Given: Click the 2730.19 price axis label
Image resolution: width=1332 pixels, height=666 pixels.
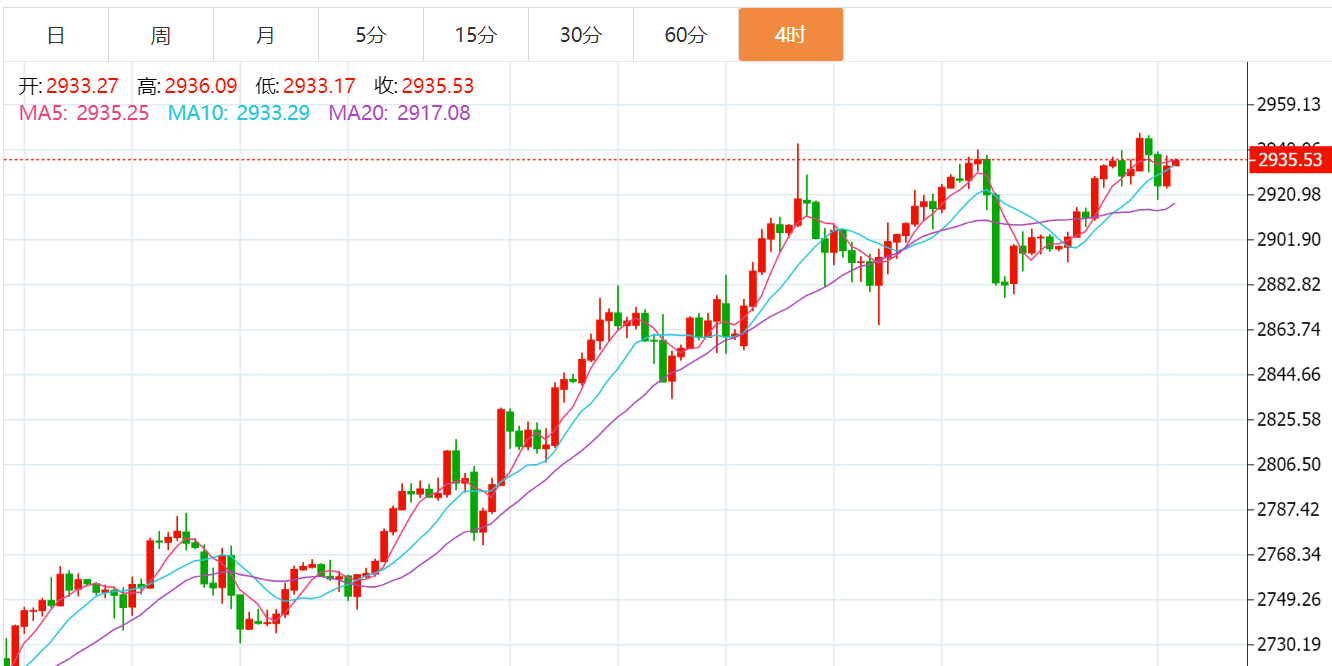Looking at the screenshot, I should pos(1289,644).
